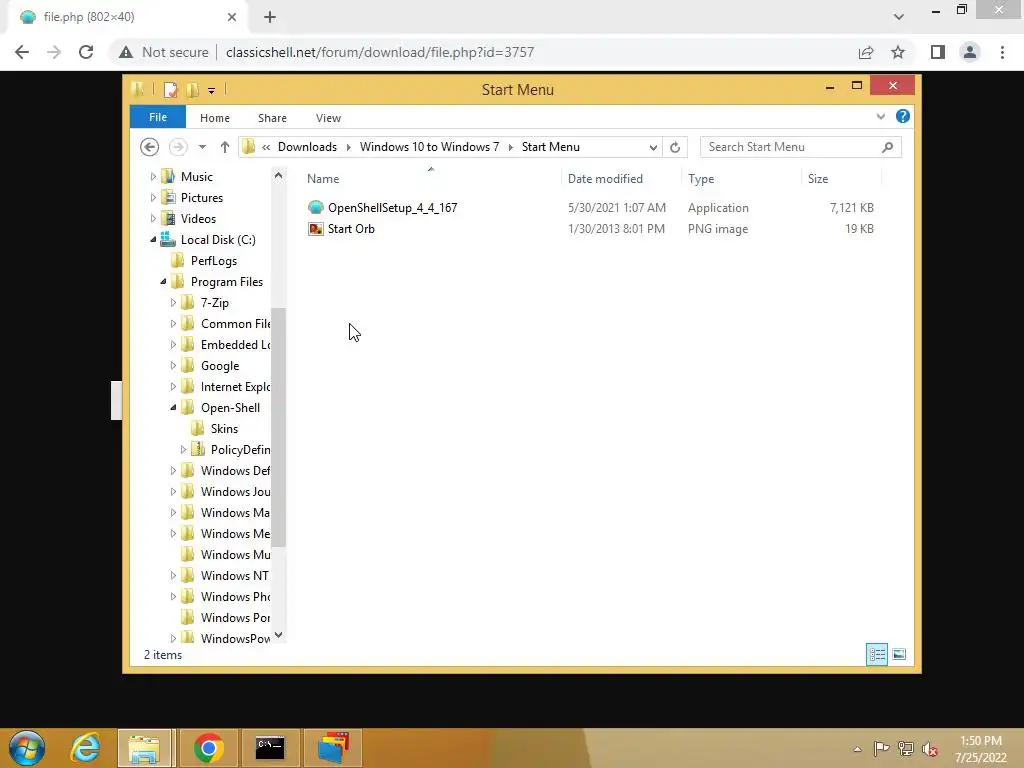Click Windows 10 to Windows 7 breadcrumb

click(429, 147)
